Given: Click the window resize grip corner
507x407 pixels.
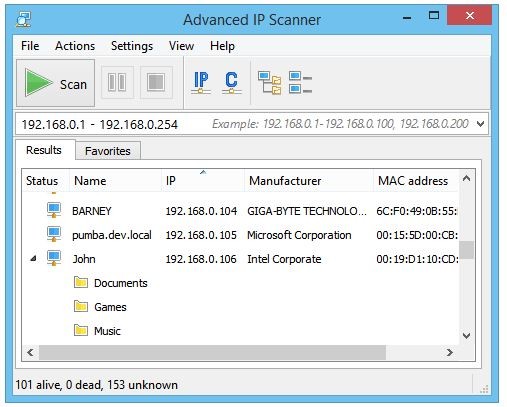Looking at the screenshot, I should [484, 389].
